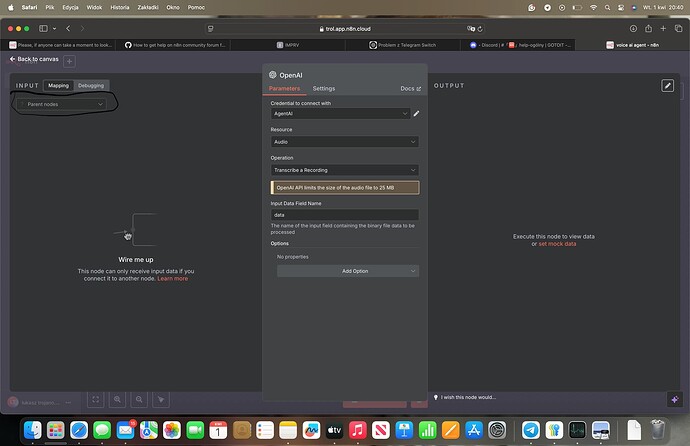Click the OpenAI API 25 MB limit notice
This screenshot has width=690, height=446.
(345, 187)
